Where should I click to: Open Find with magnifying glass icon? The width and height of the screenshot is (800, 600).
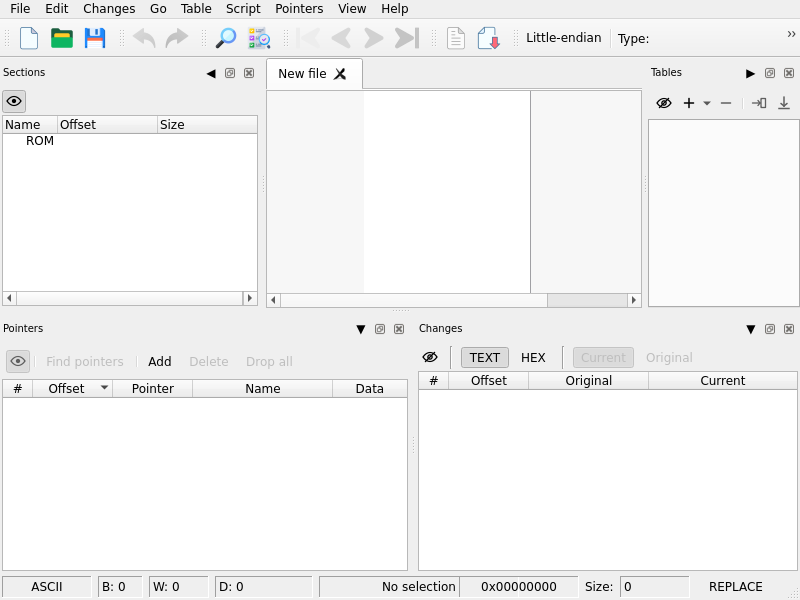[x=226, y=38]
